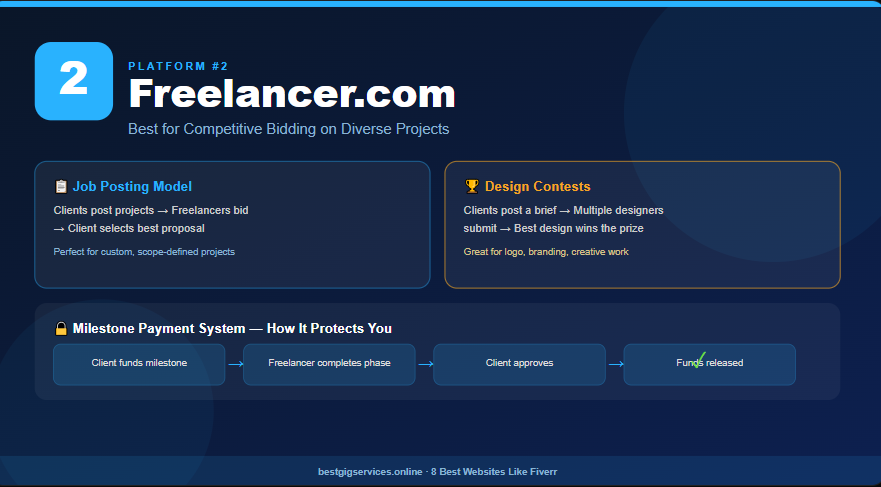Image resolution: width=881 pixels, height=487 pixels.
Task: Click the 'PLATFORM #2' label
Action: point(178,66)
